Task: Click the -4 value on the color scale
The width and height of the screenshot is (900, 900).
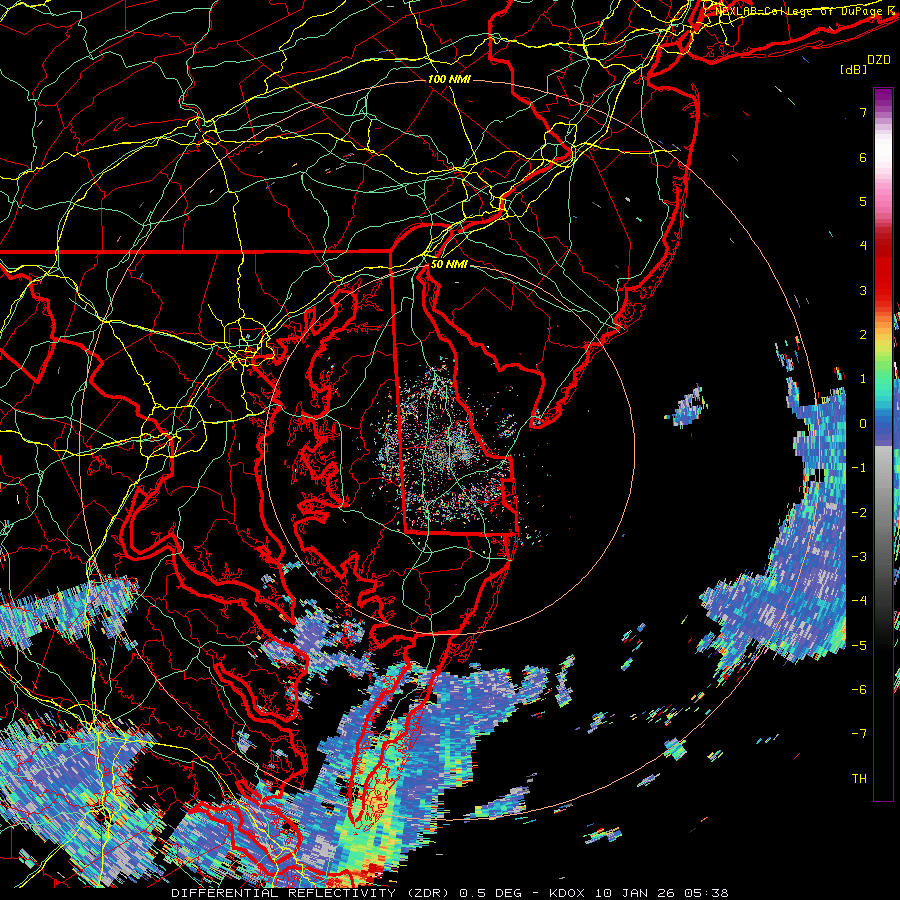Action: pos(859,600)
